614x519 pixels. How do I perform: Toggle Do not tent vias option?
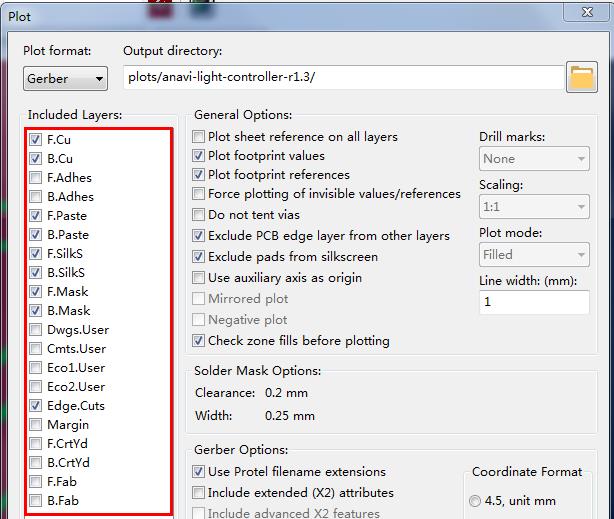pyautogui.click(x=199, y=215)
